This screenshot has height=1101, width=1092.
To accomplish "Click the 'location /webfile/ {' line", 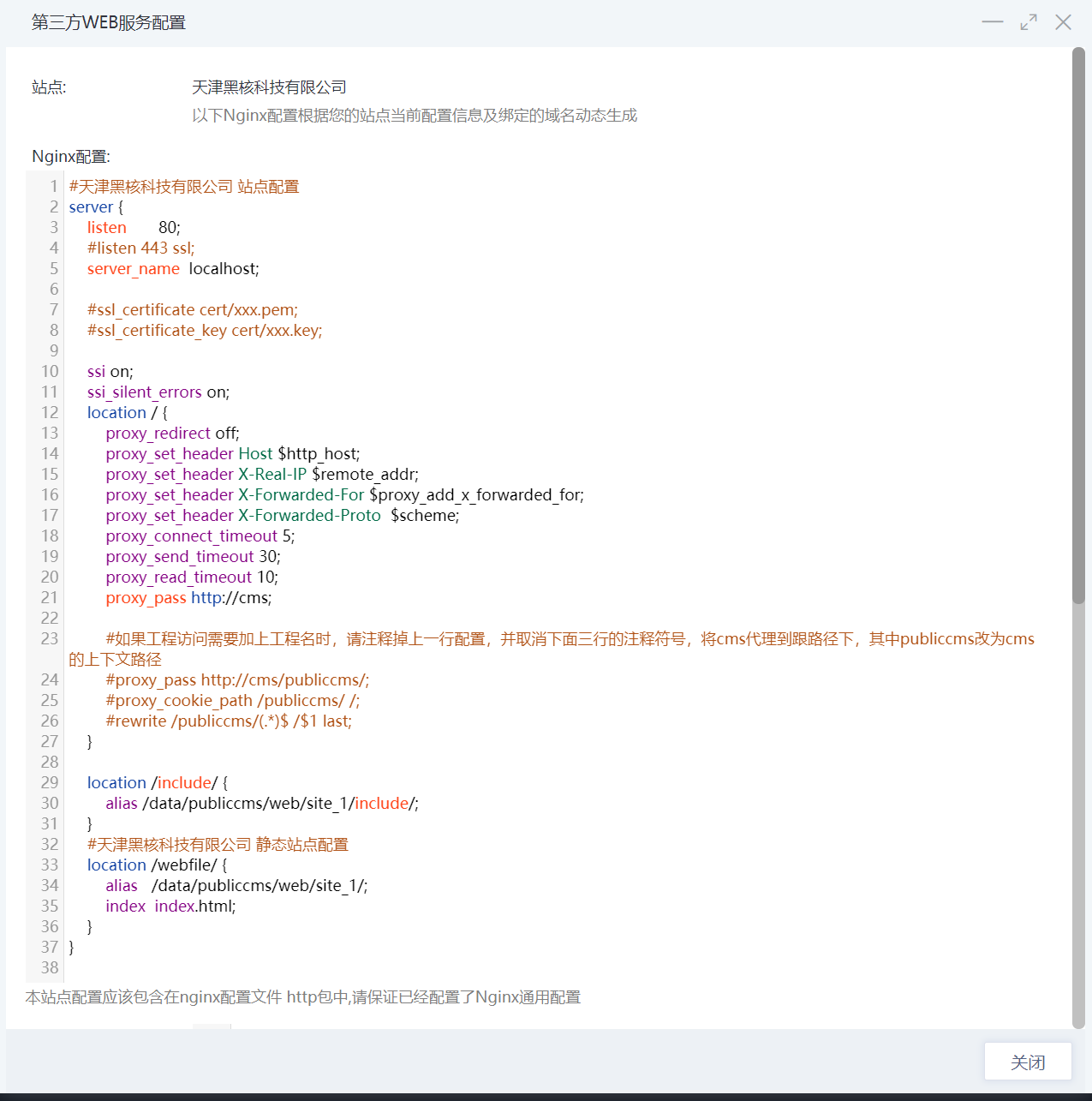I will (157, 865).
